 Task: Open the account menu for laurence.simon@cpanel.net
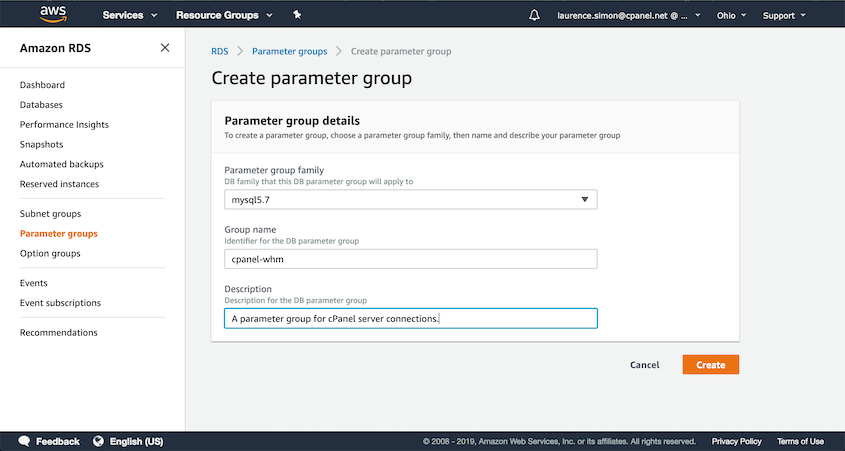629,16
